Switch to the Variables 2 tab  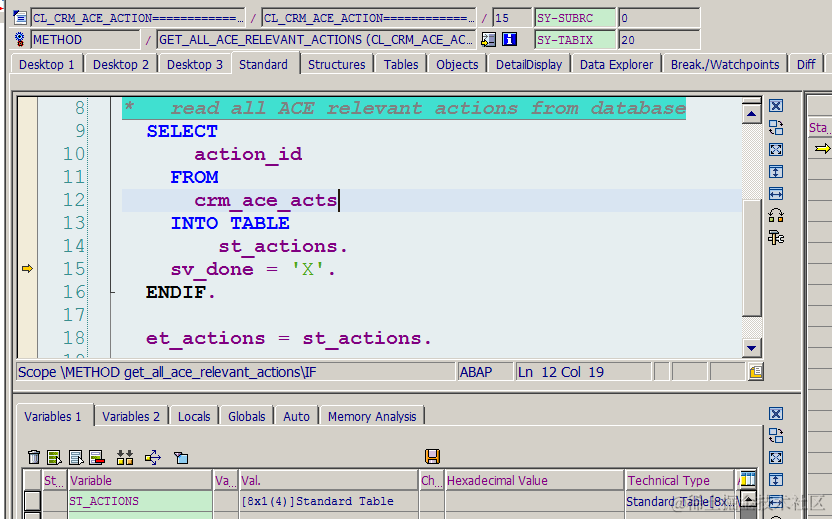click(x=131, y=417)
